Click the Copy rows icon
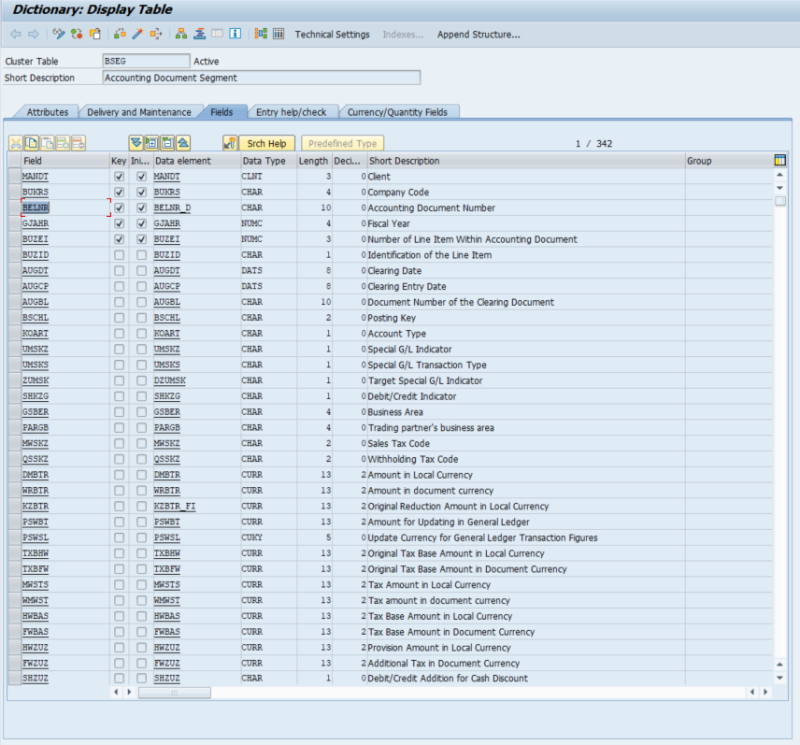This screenshot has width=800, height=745. (31, 141)
